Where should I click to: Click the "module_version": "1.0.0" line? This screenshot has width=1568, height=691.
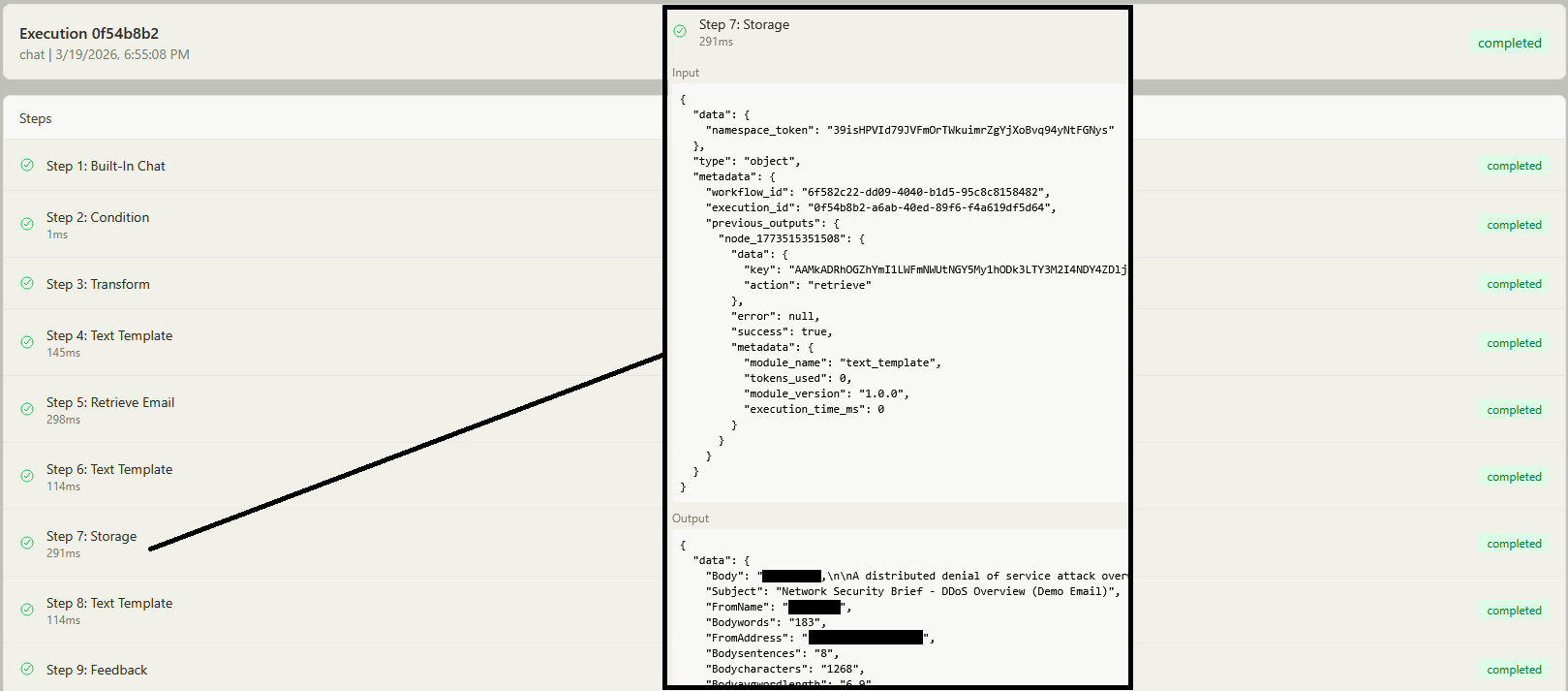(826, 393)
